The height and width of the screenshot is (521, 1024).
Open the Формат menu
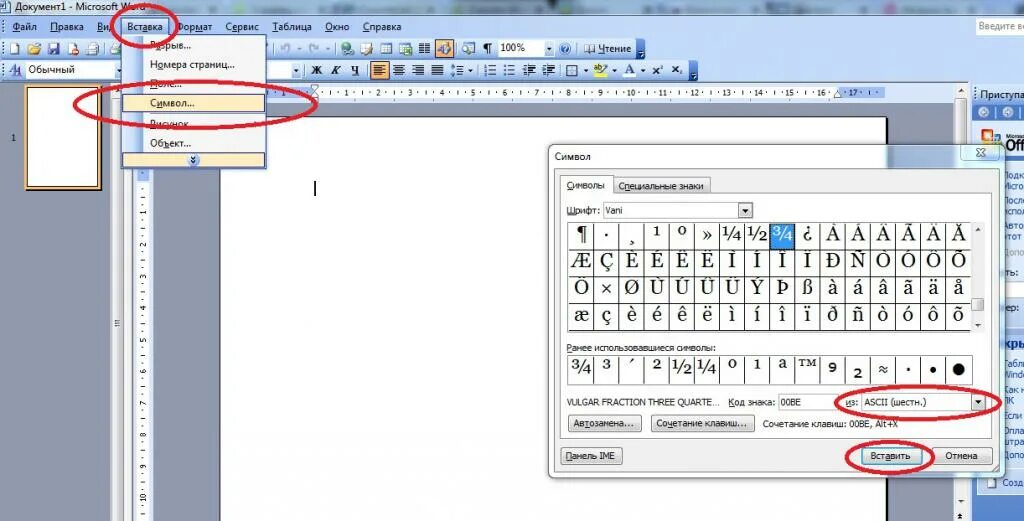[x=195, y=27]
